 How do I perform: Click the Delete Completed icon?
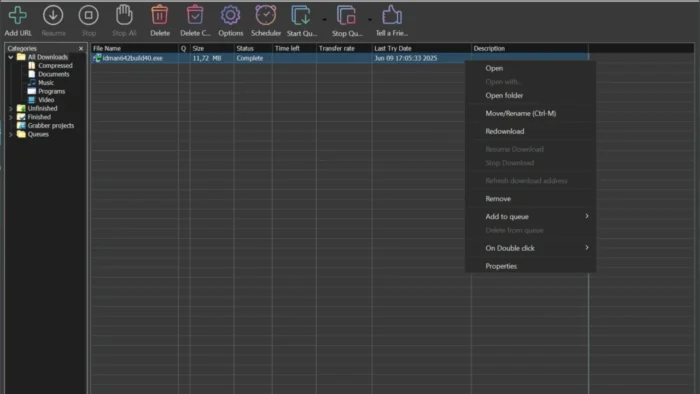(195, 15)
